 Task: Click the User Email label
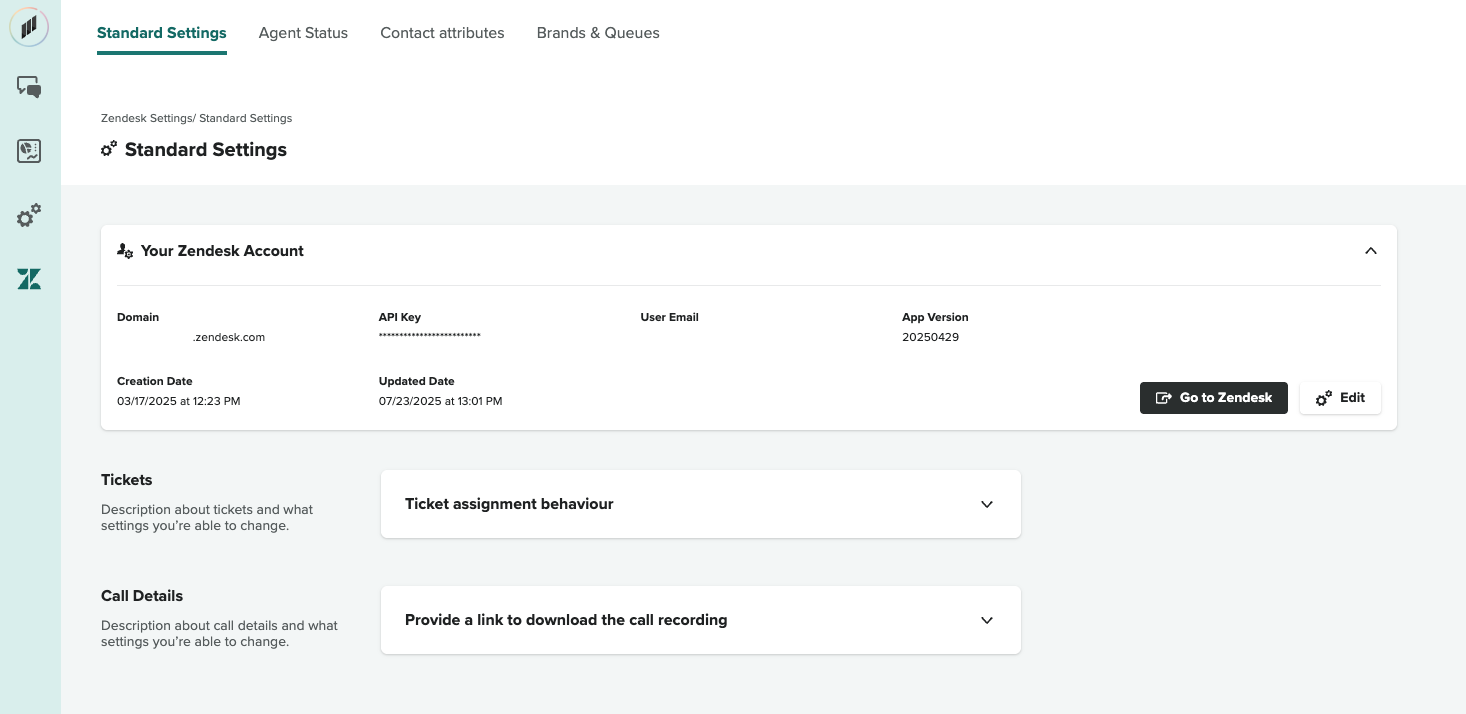(669, 317)
